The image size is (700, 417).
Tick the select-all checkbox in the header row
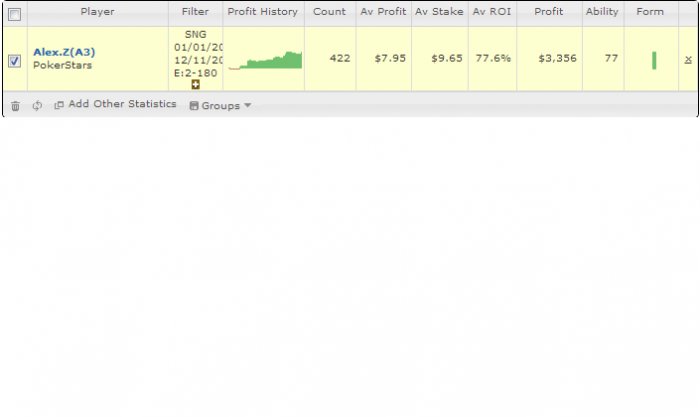pos(14,14)
